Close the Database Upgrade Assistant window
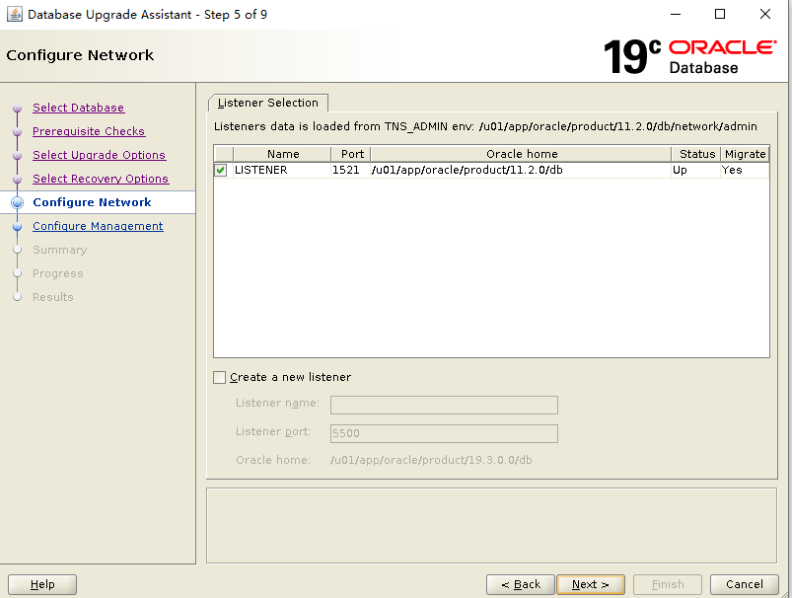Image resolution: width=793 pixels, height=598 pixels. 765,14
